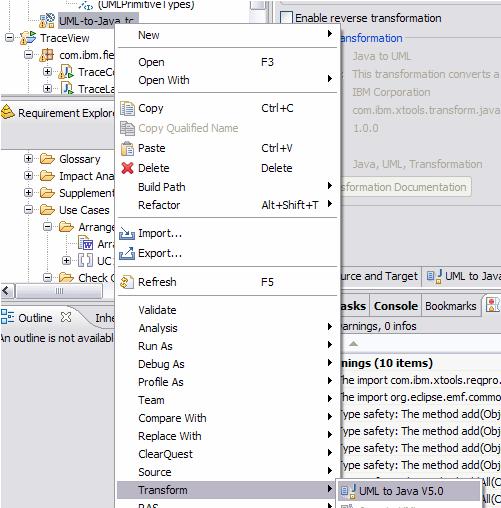
Task: Click the sort arrow in problems header
Action: [353, 343]
